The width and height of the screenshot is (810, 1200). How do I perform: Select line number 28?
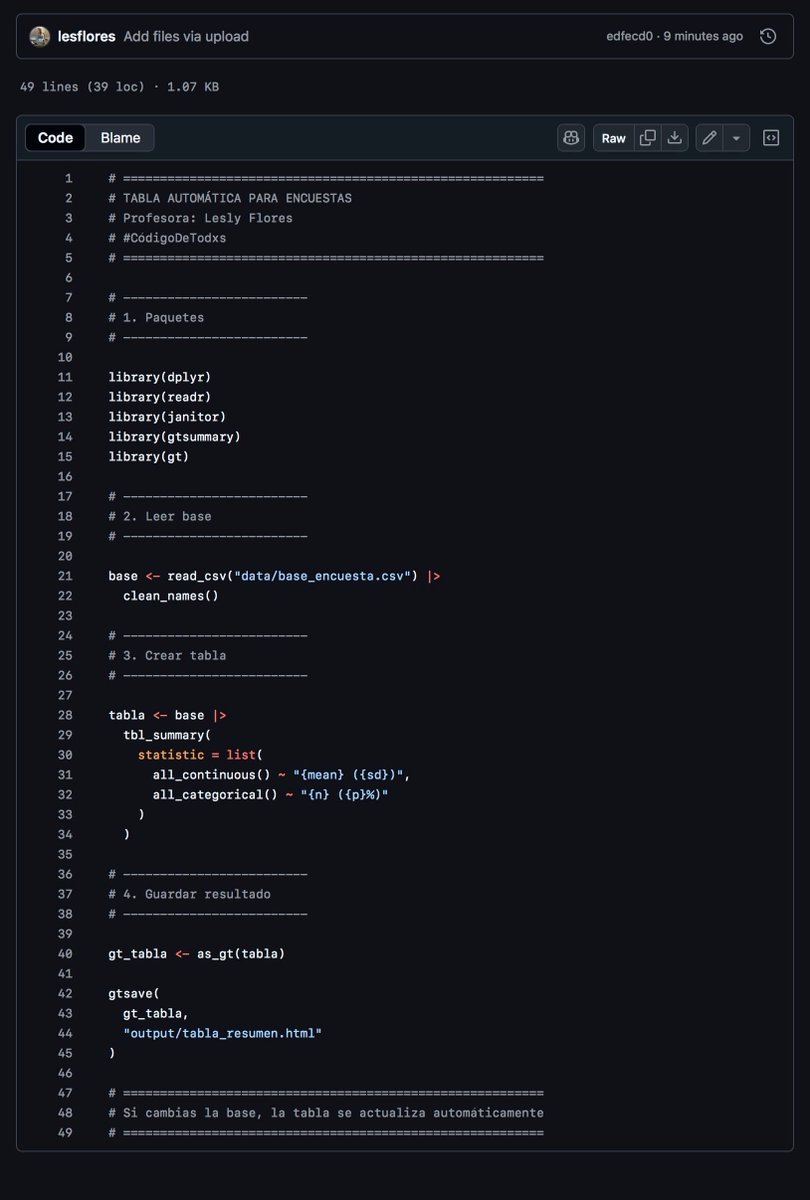65,715
